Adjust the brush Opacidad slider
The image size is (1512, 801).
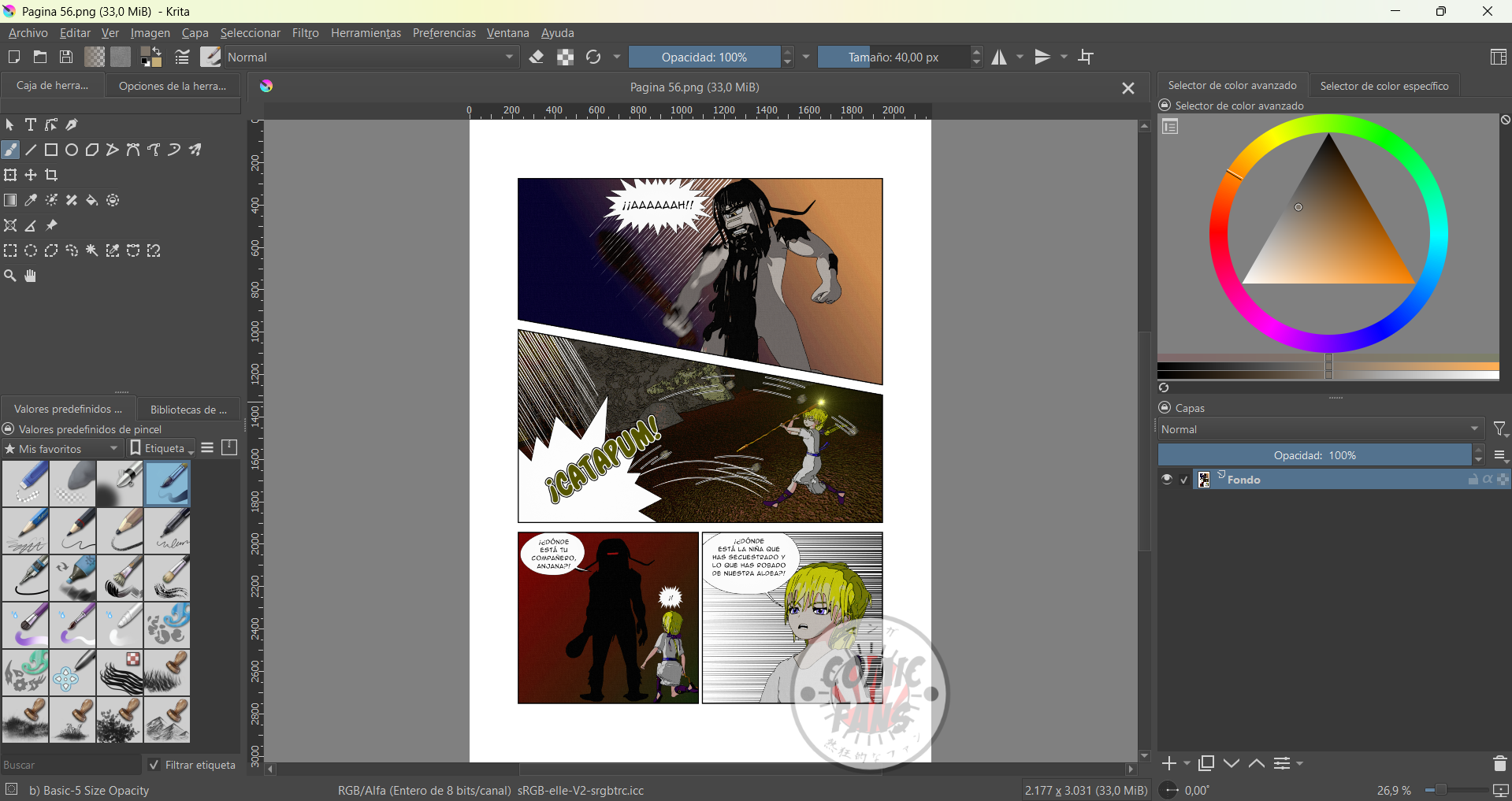[x=704, y=57]
